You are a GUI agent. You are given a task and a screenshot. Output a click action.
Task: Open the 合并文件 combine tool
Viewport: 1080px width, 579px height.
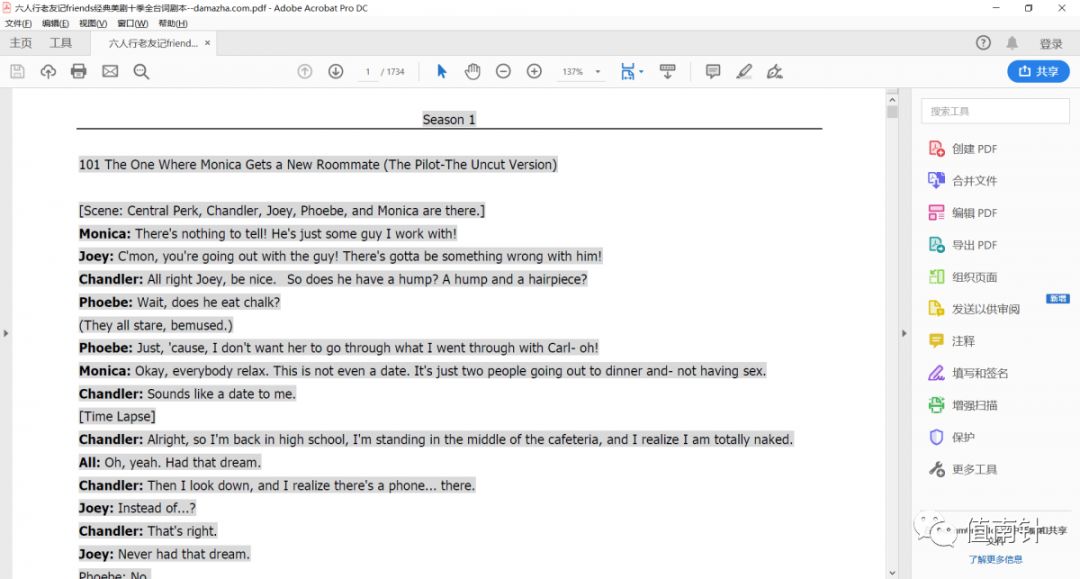[x=963, y=180]
